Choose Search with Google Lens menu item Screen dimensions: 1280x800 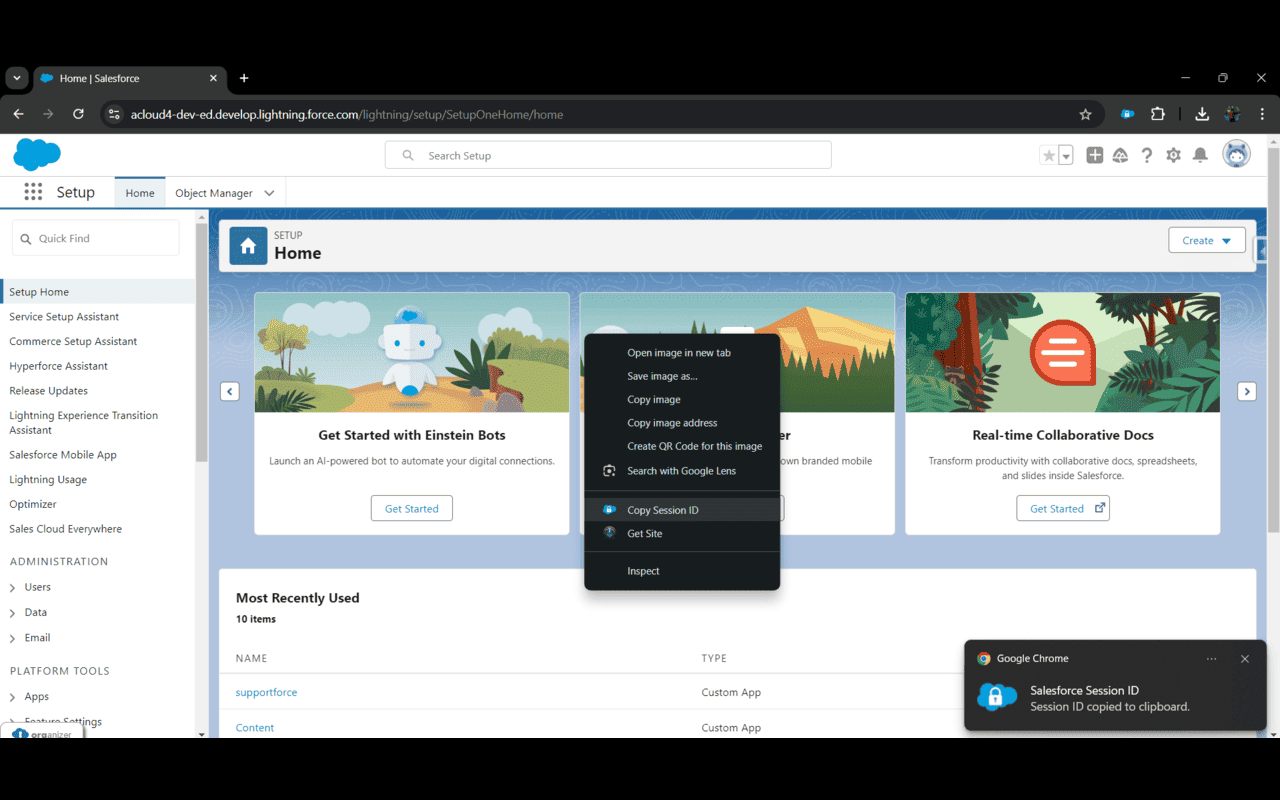click(682, 471)
